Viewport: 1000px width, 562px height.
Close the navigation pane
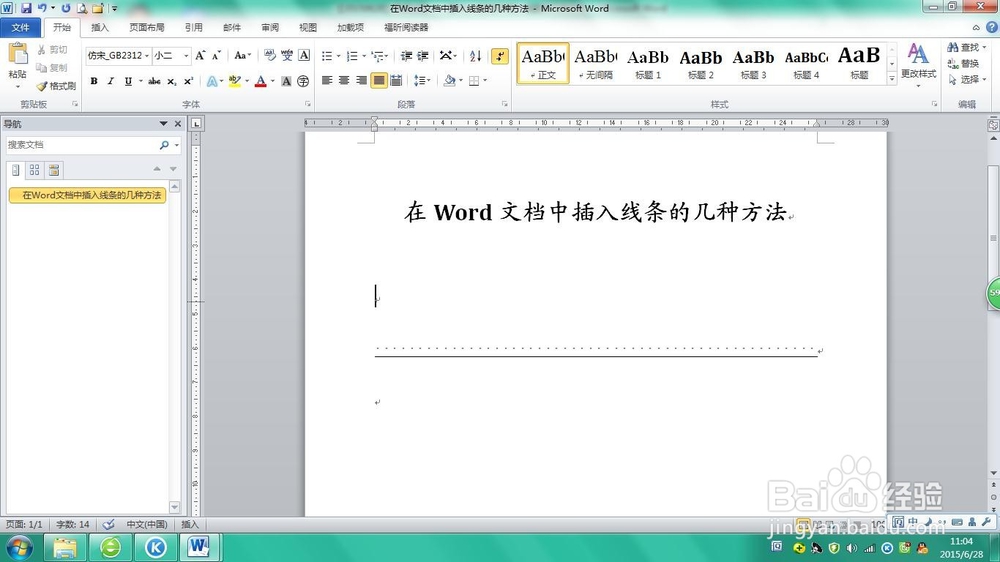[178, 124]
